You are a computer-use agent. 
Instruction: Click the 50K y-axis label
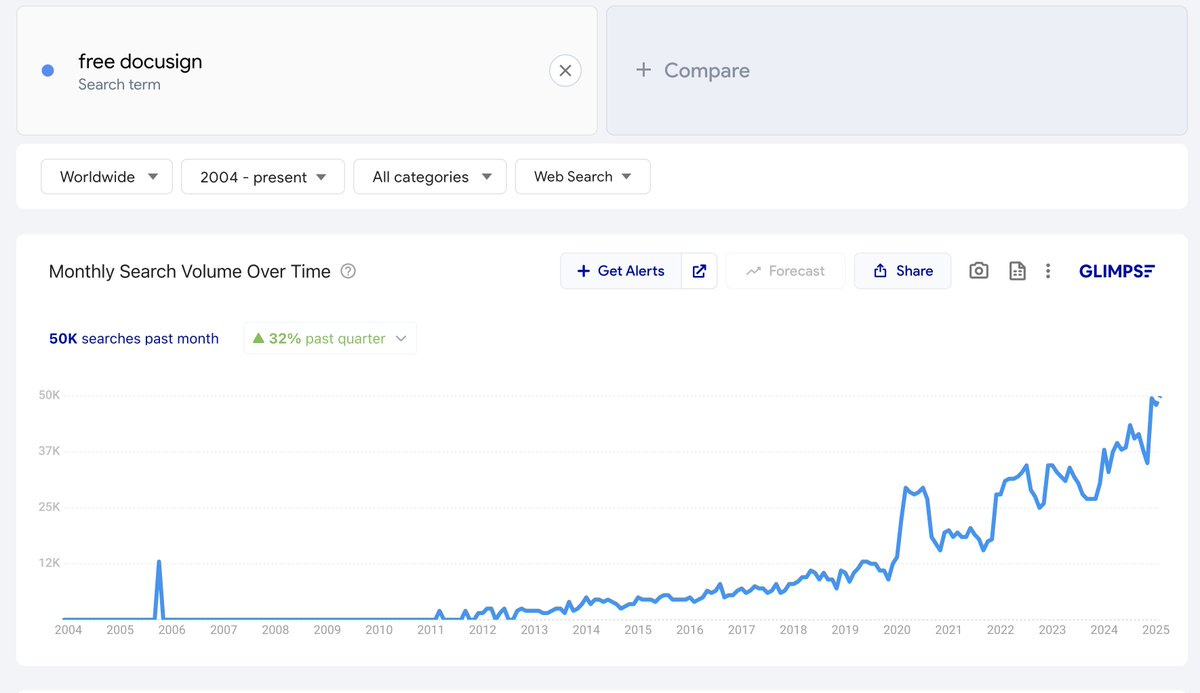click(50, 395)
